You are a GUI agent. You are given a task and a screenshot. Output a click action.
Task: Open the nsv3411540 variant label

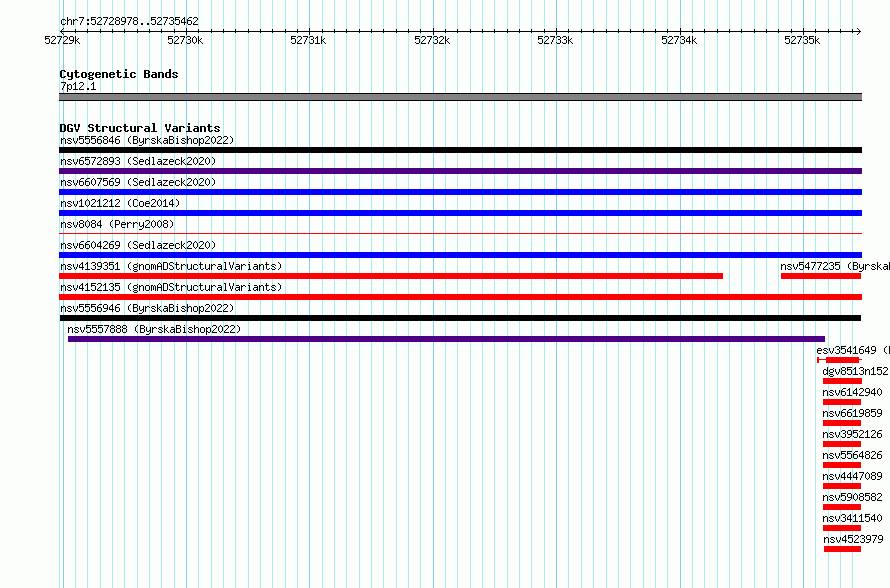(853, 518)
